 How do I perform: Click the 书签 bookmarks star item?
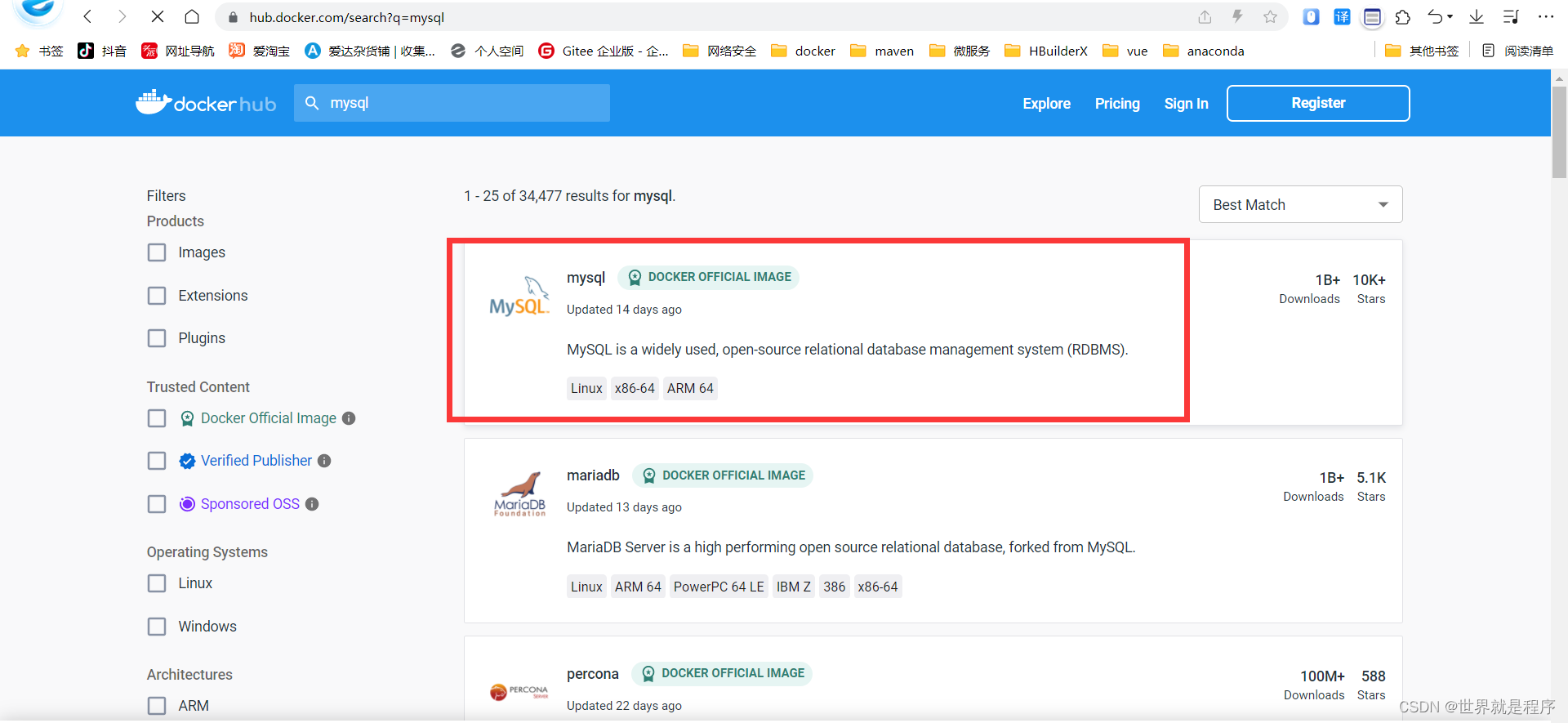[39, 51]
